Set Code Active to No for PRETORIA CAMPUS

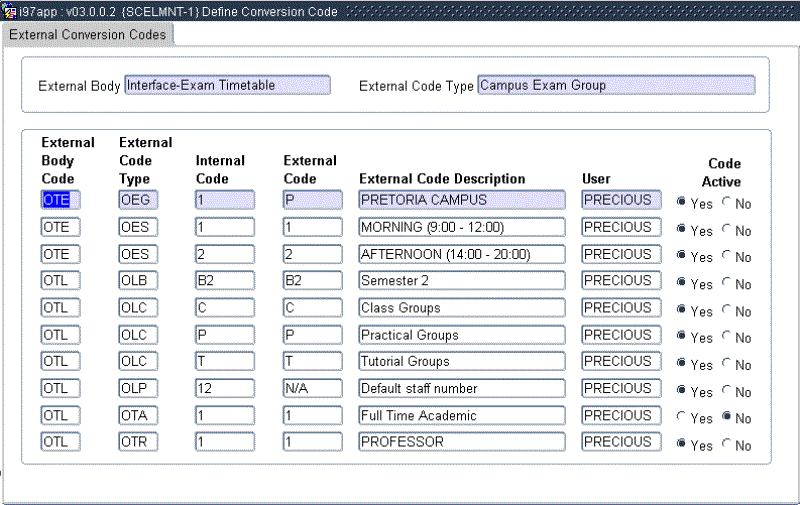[727, 203]
